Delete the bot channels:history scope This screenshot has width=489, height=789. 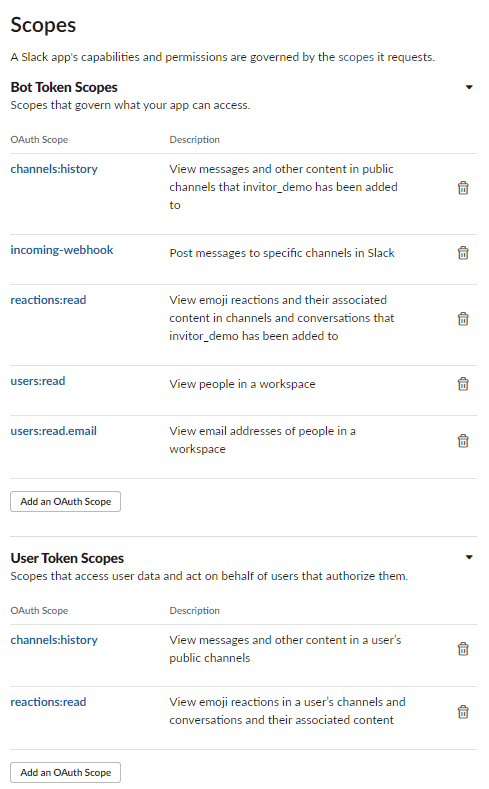click(463, 188)
